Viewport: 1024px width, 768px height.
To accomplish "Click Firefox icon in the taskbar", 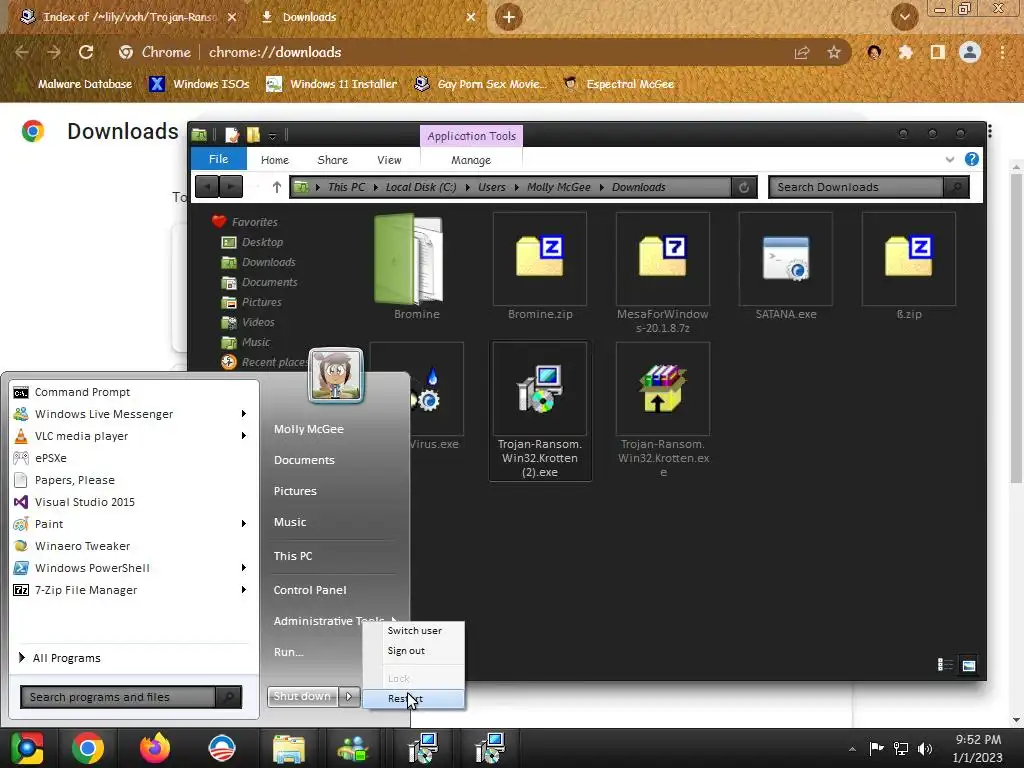I will (155, 748).
